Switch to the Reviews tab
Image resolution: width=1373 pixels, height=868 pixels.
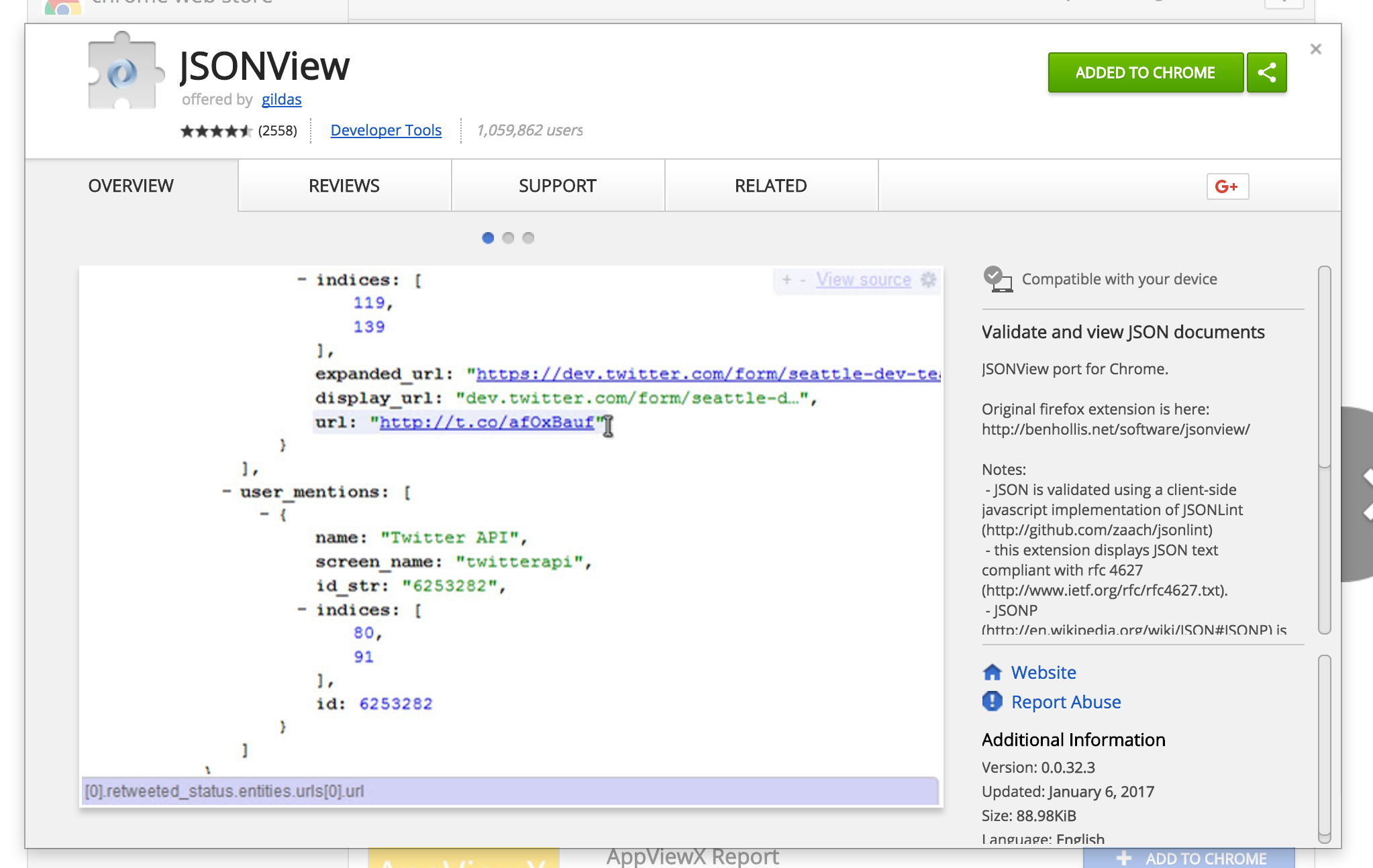pos(344,186)
